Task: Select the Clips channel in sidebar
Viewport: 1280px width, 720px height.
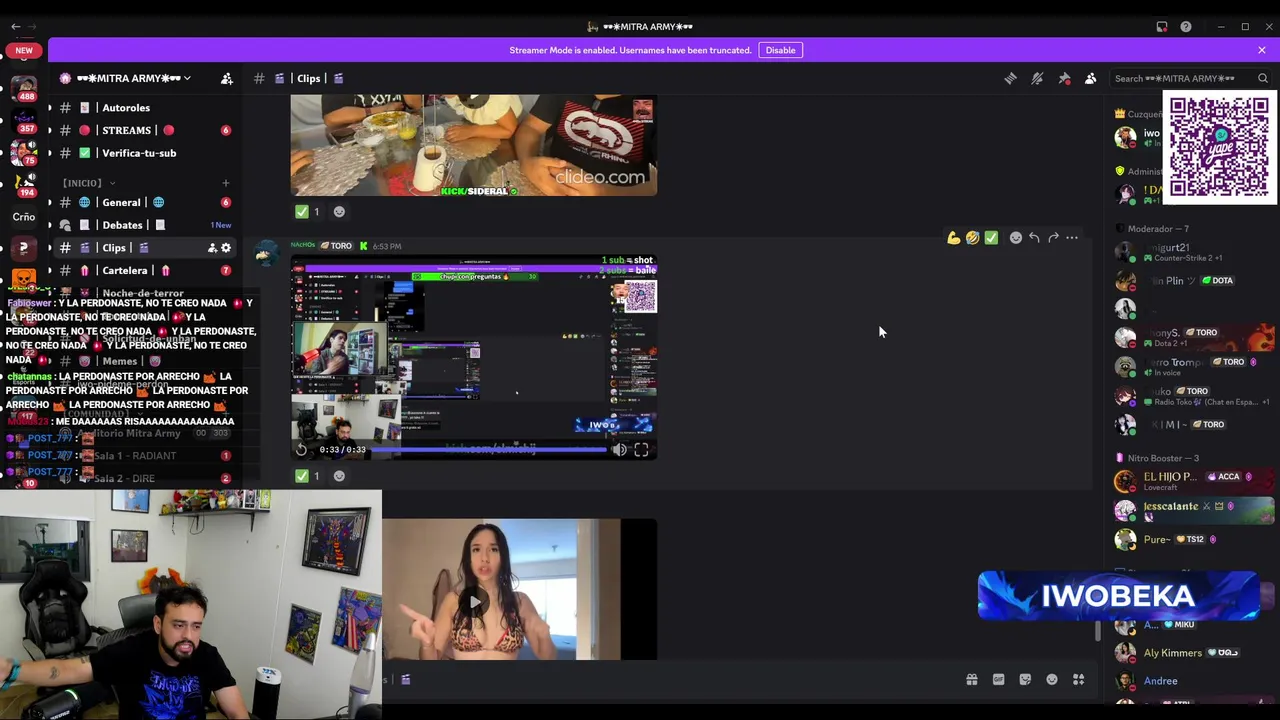Action: pyautogui.click(x=146, y=248)
